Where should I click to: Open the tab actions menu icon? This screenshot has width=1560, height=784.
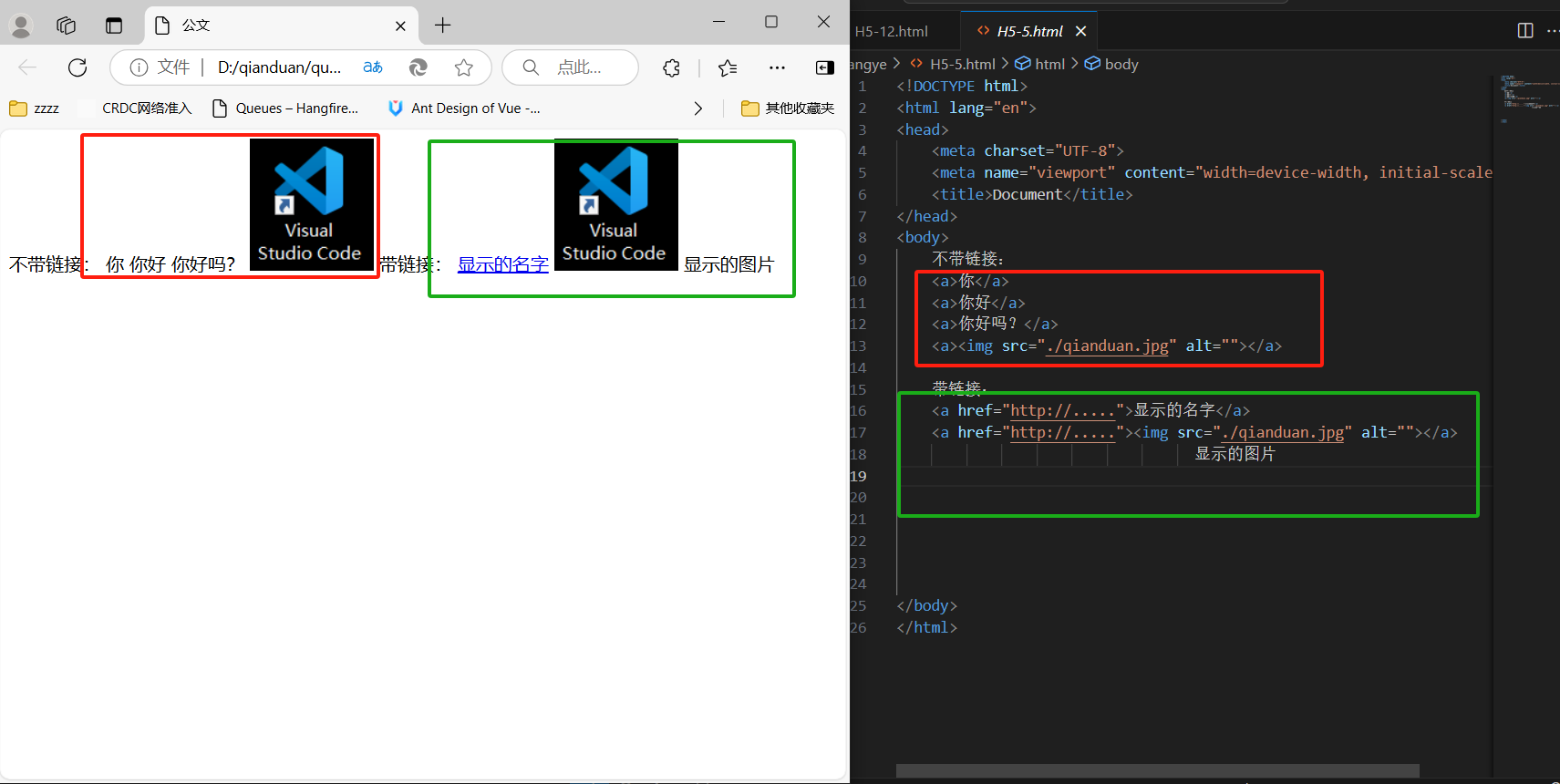[x=114, y=26]
